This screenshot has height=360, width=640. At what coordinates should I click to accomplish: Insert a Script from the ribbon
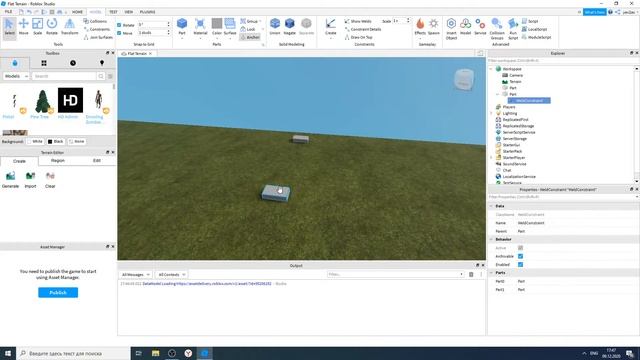click(530, 21)
